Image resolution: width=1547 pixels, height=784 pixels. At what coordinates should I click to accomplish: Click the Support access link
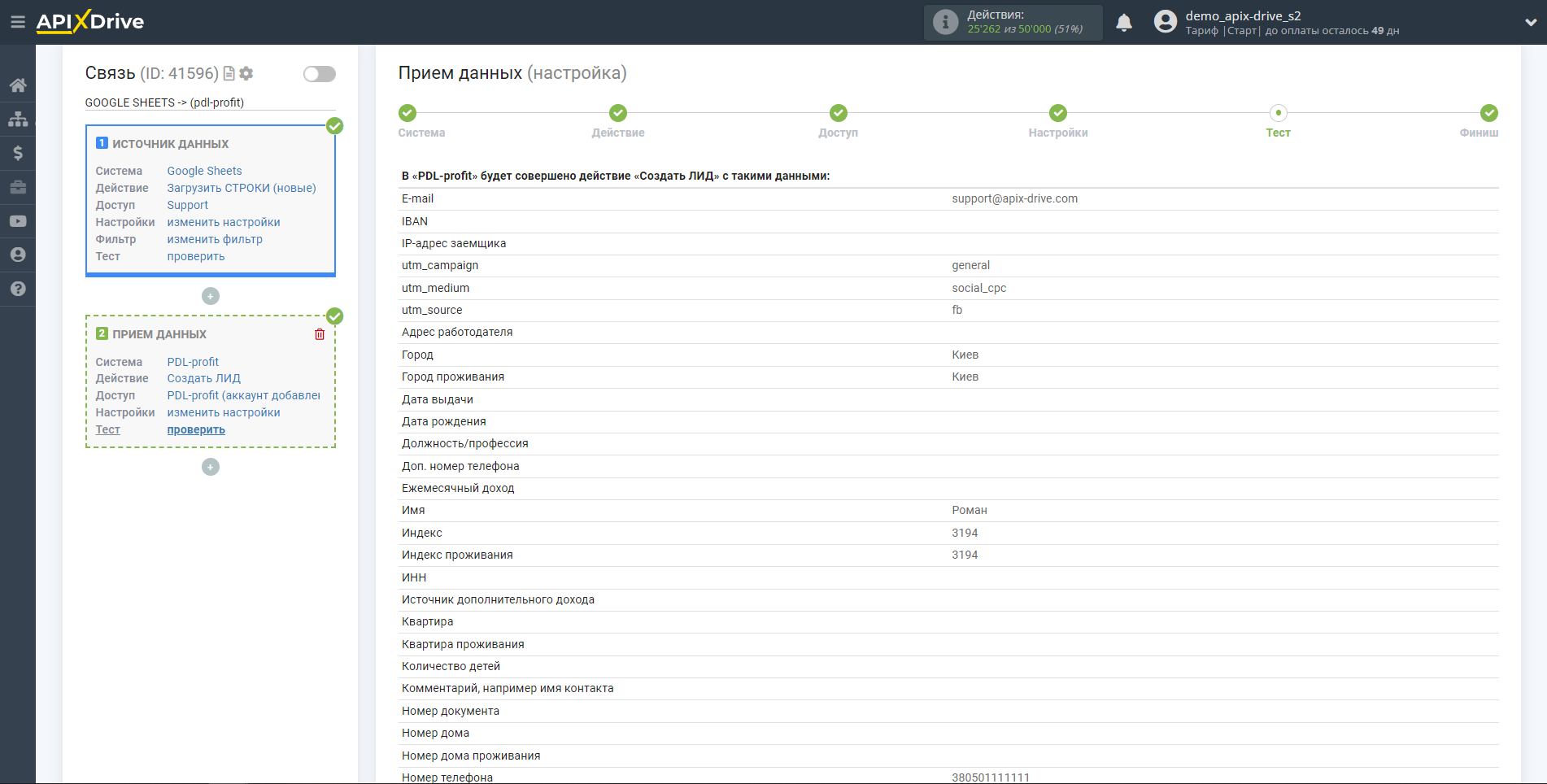(187, 205)
